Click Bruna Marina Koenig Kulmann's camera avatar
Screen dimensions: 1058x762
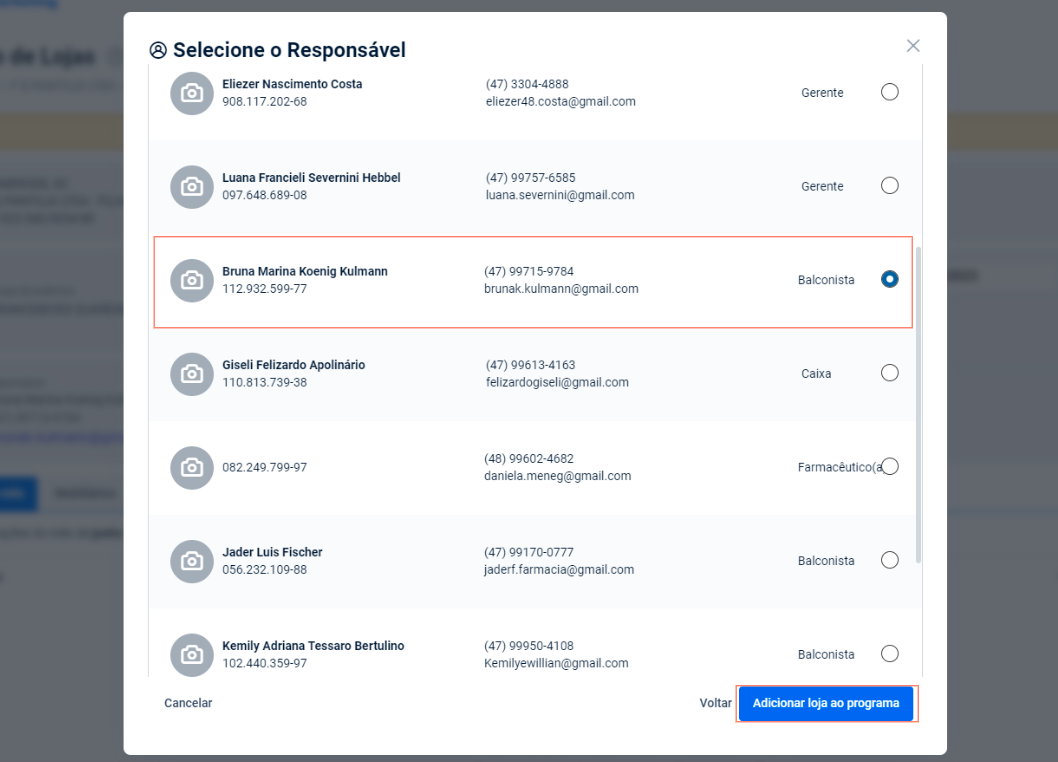tap(192, 280)
